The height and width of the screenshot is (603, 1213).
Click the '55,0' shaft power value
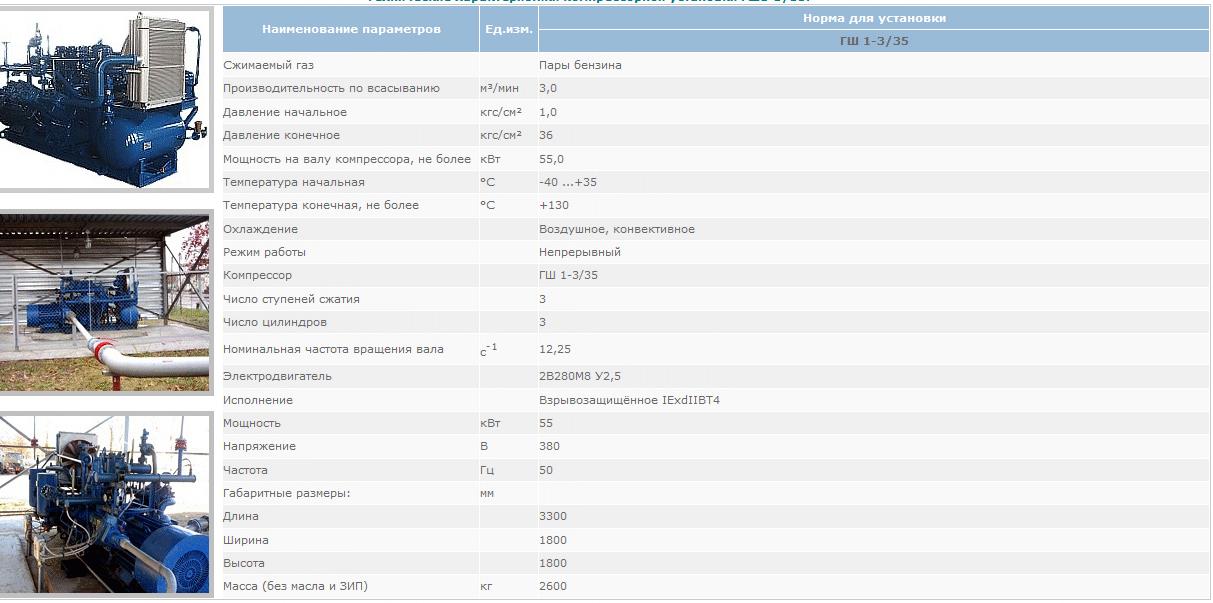pyautogui.click(x=551, y=159)
